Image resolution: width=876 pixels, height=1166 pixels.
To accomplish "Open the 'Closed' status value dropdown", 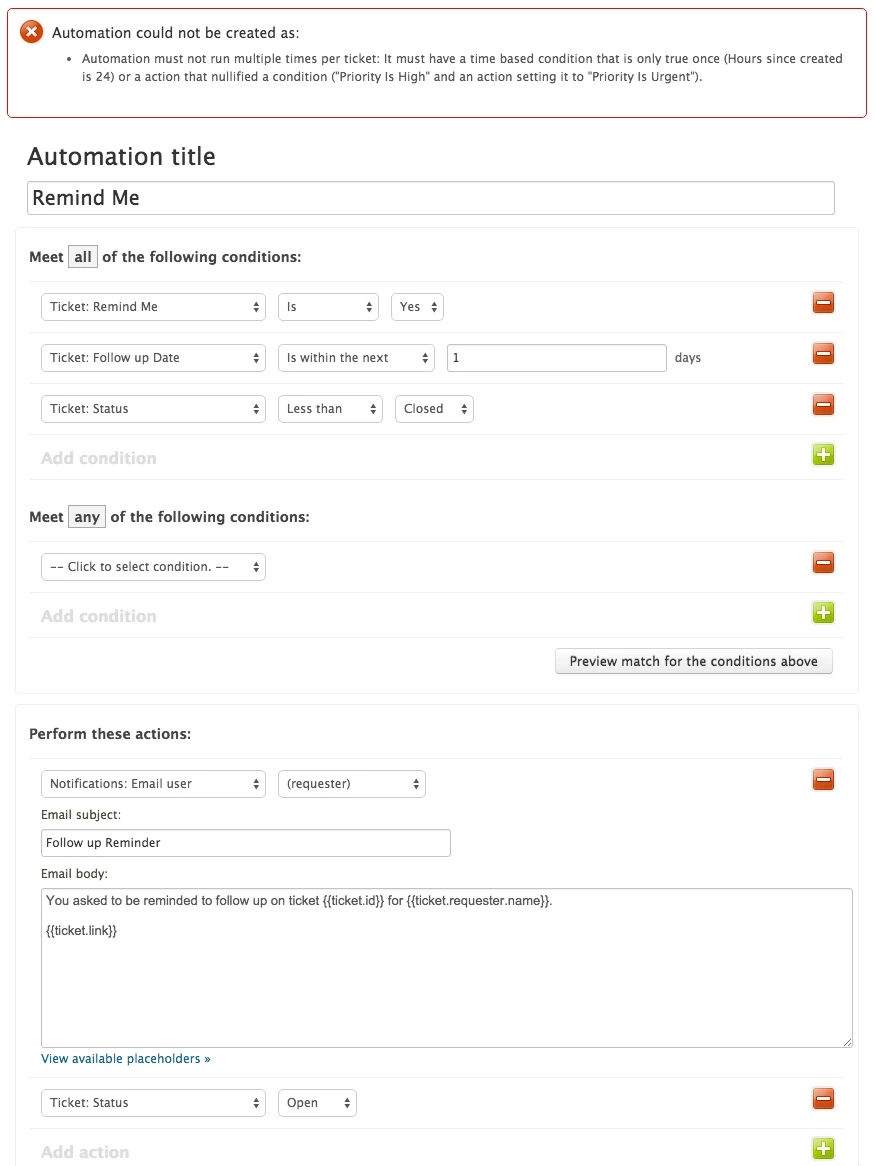I will (x=434, y=409).
